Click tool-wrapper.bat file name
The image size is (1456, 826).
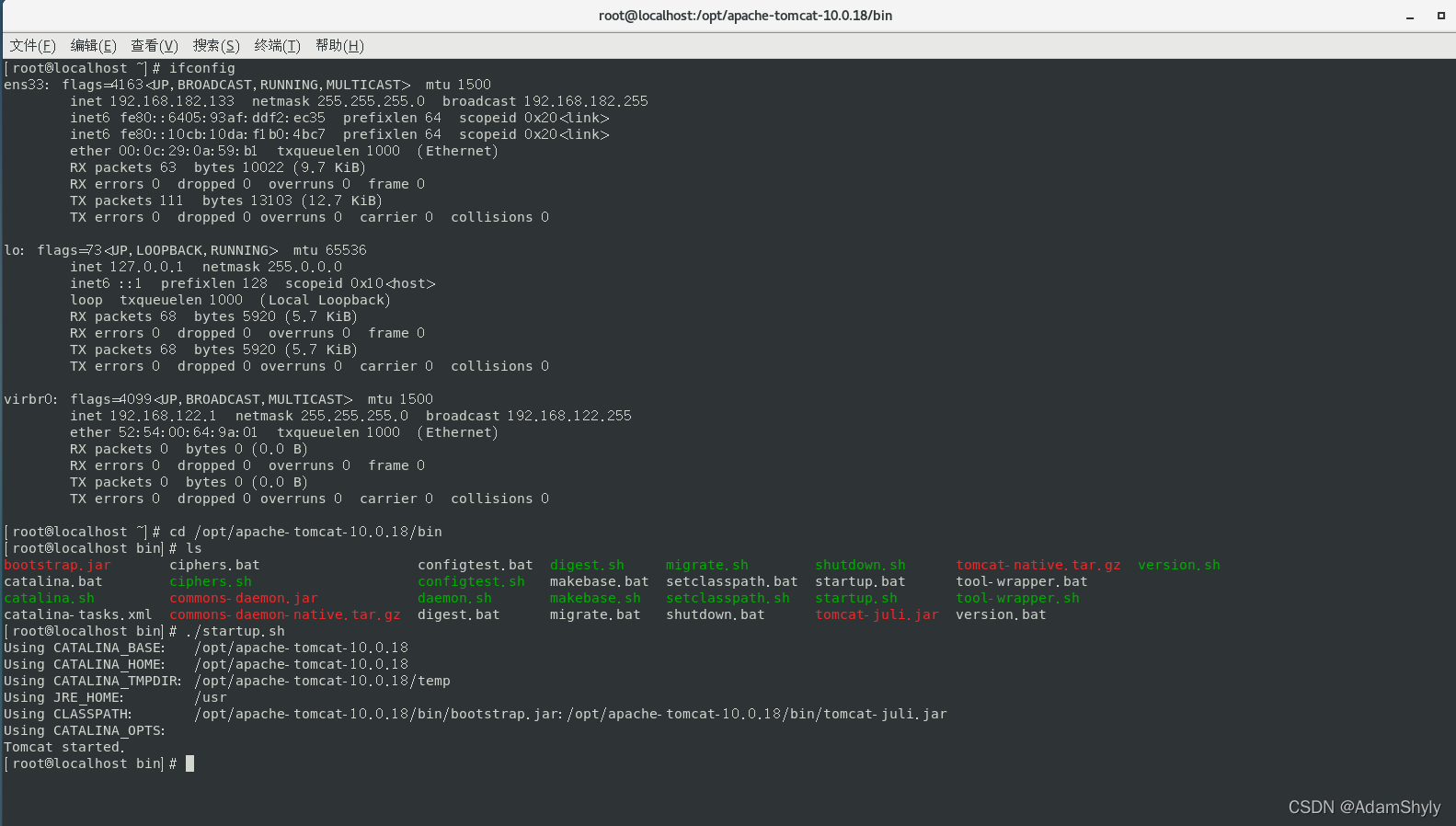click(1022, 581)
